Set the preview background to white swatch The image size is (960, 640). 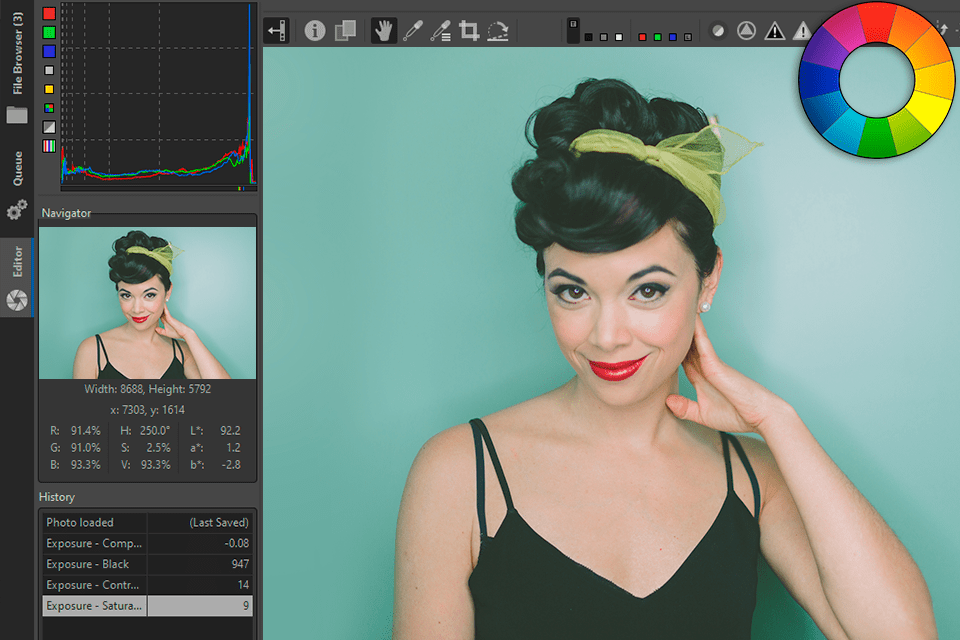(620, 37)
